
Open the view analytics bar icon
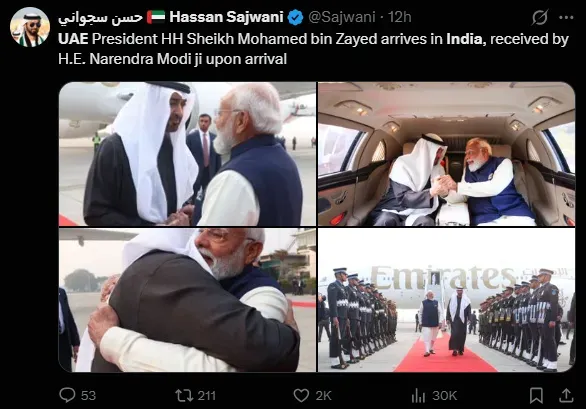(x=418, y=395)
